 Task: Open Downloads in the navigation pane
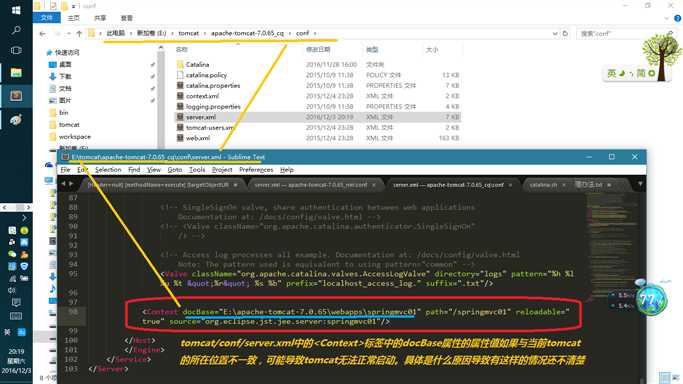pos(65,76)
